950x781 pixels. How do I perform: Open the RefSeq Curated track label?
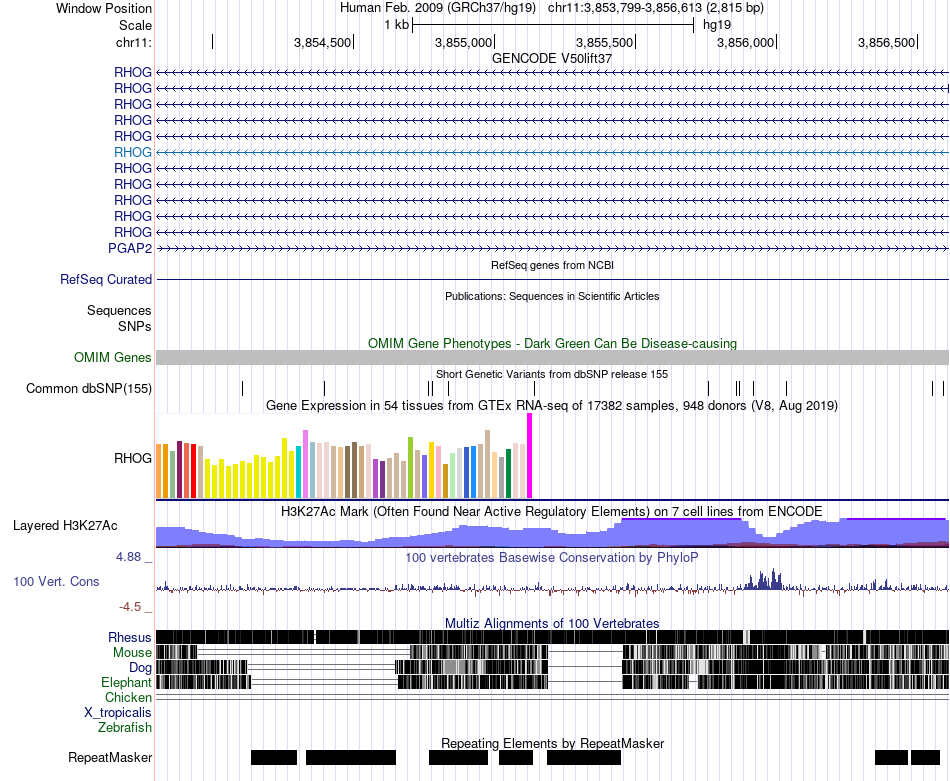tap(105, 279)
